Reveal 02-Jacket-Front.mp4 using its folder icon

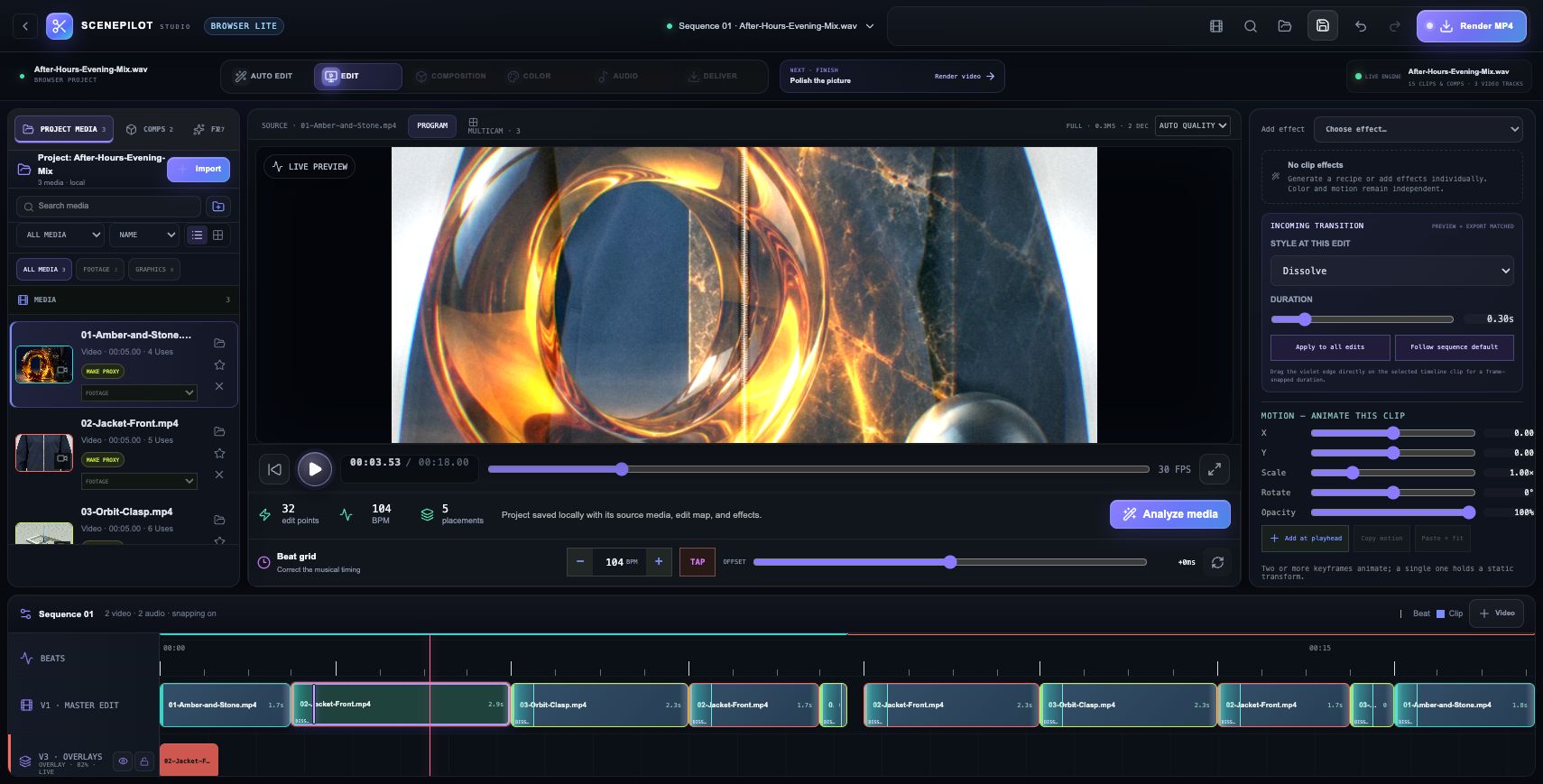(219, 431)
